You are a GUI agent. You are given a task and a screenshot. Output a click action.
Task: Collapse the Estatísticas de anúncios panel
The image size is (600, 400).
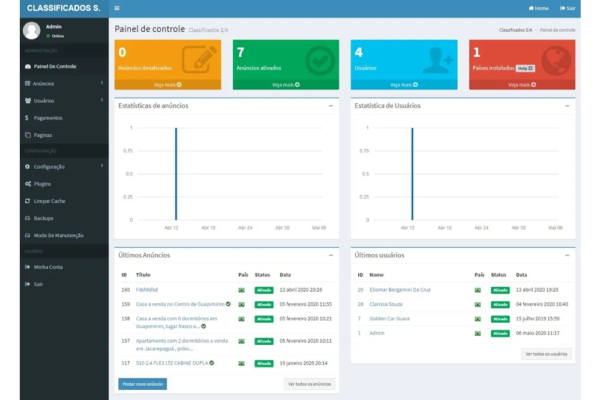point(330,105)
